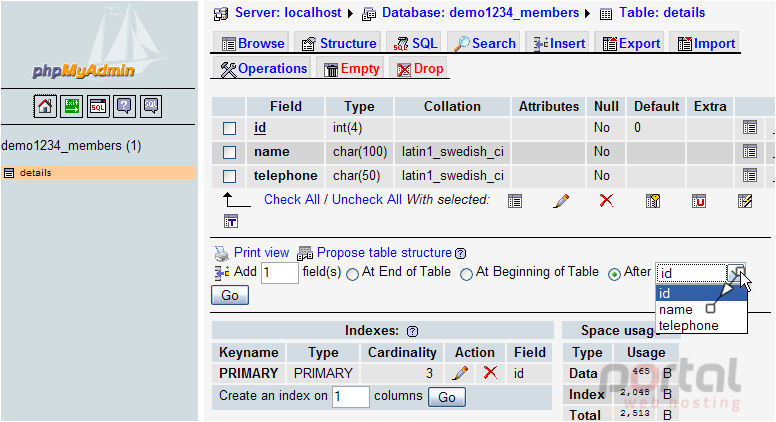The height and width of the screenshot is (422, 776).
Task: Drop selected fields red X icon
Action: (x=606, y=200)
